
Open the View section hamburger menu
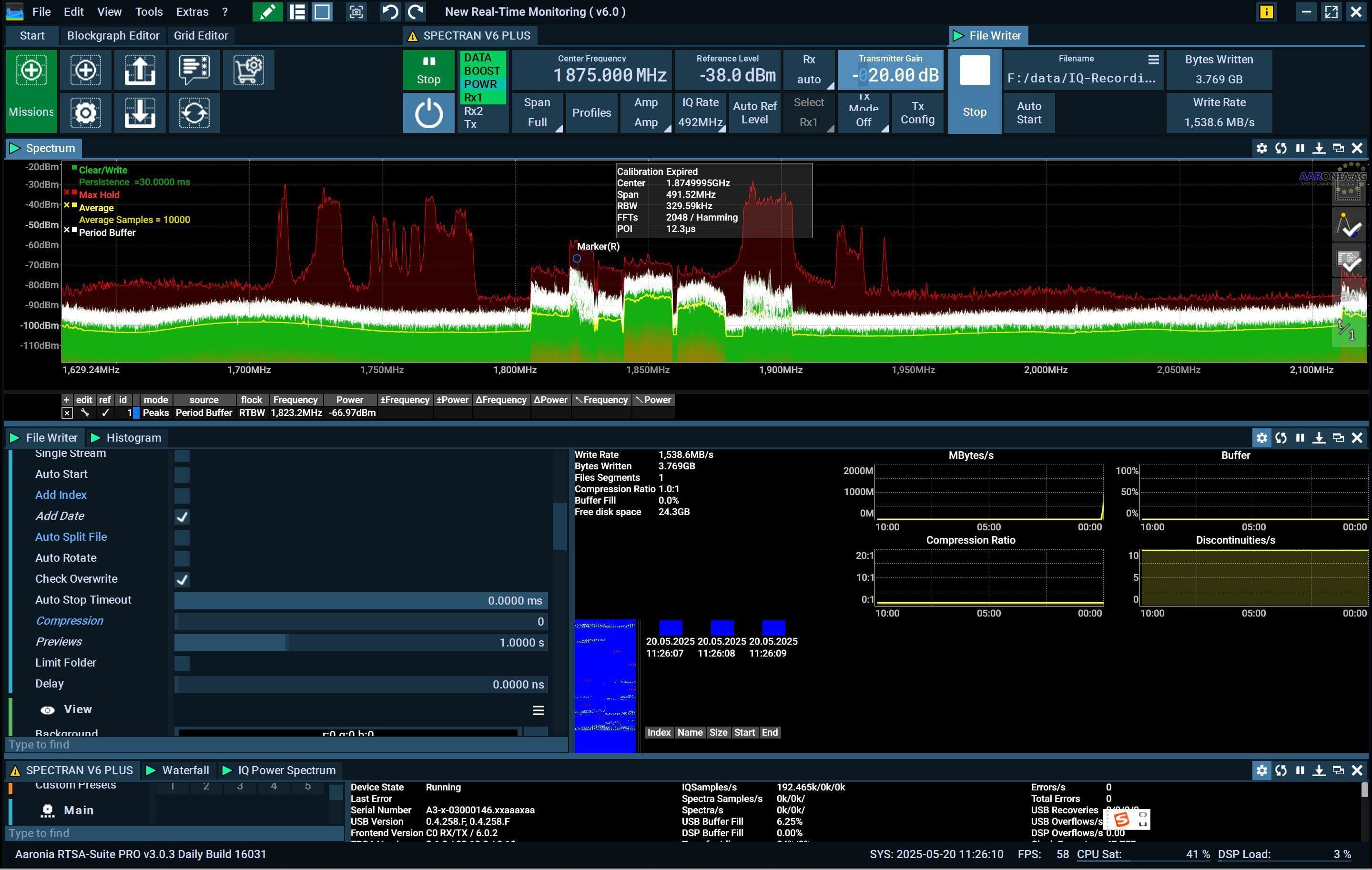pos(538,710)
